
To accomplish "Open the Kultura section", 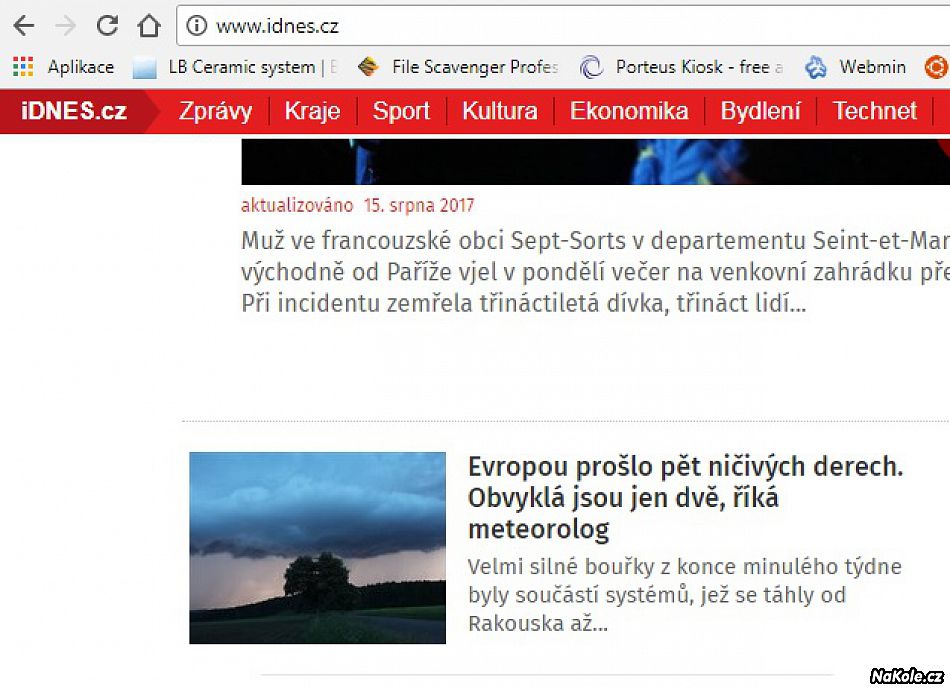I will 500,111.
